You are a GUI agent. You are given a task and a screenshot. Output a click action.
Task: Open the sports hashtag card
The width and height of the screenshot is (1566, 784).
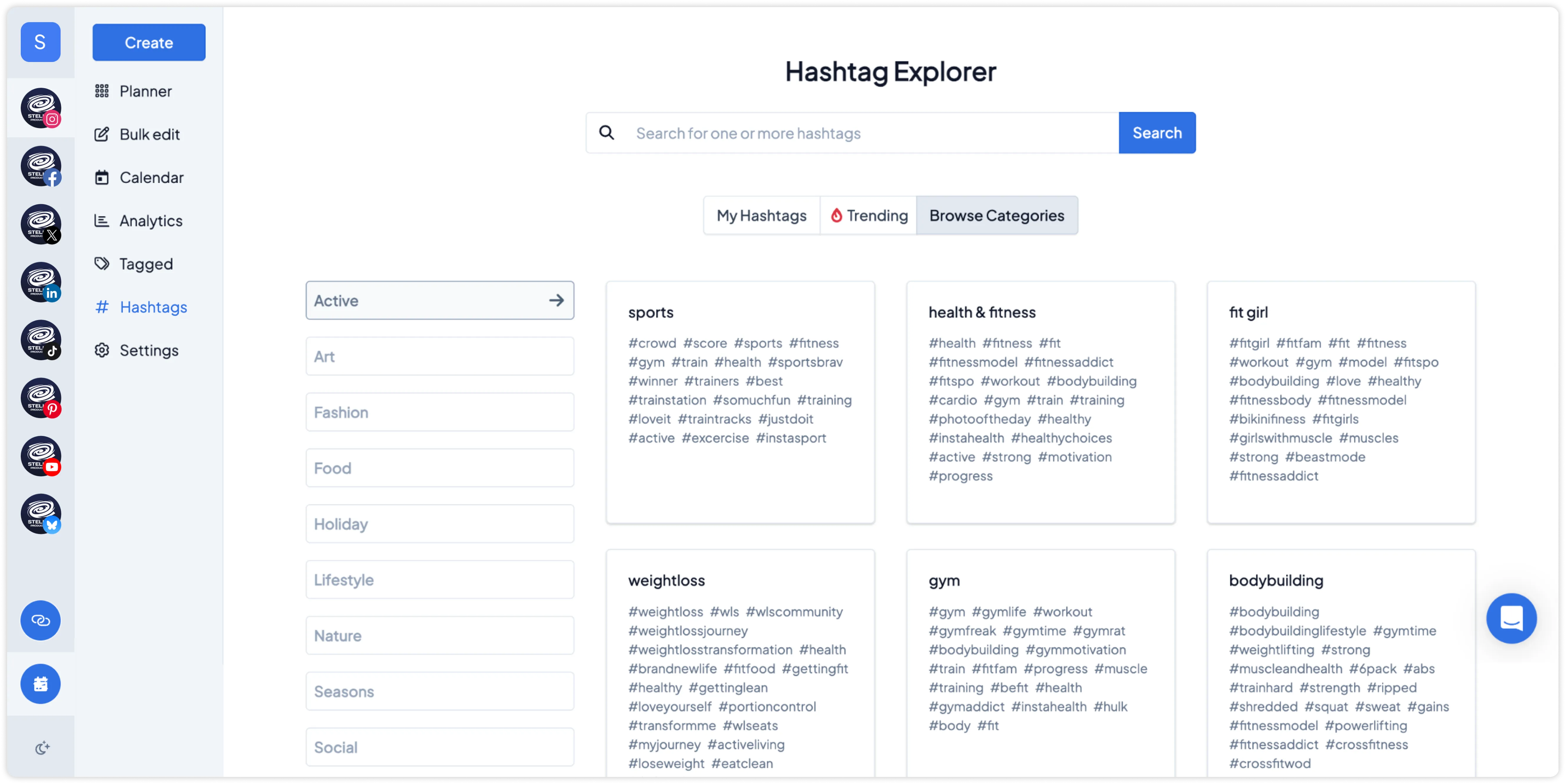click(740, 402)
